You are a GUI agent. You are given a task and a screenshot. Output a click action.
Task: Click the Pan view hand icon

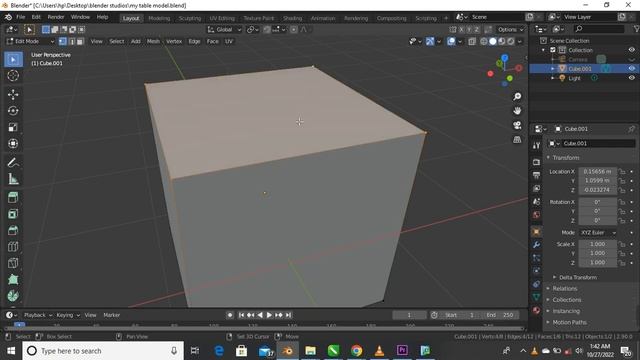[x=517, y=111]
